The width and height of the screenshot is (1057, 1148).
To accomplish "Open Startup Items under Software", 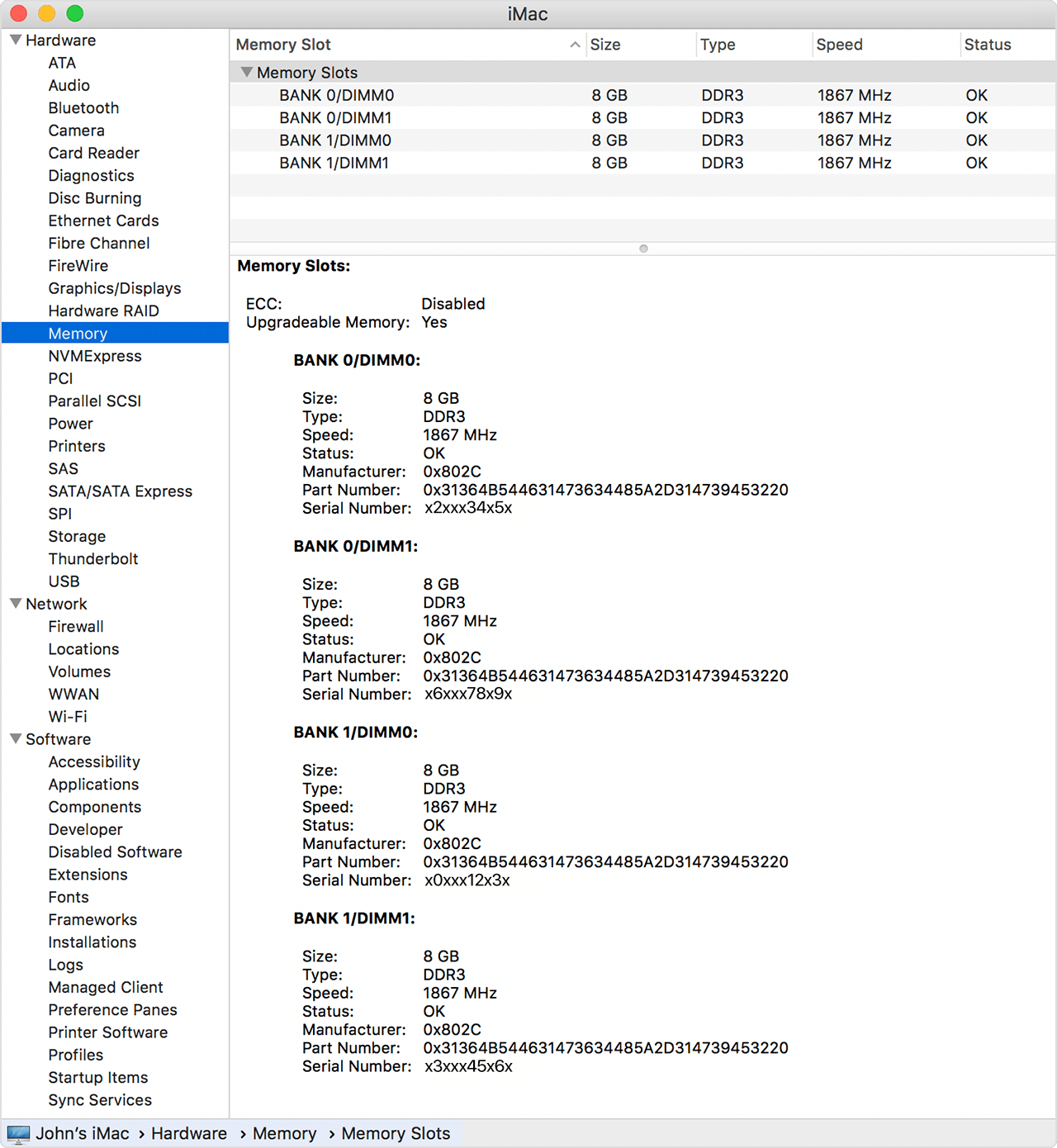I will [x=97, y=1078].
